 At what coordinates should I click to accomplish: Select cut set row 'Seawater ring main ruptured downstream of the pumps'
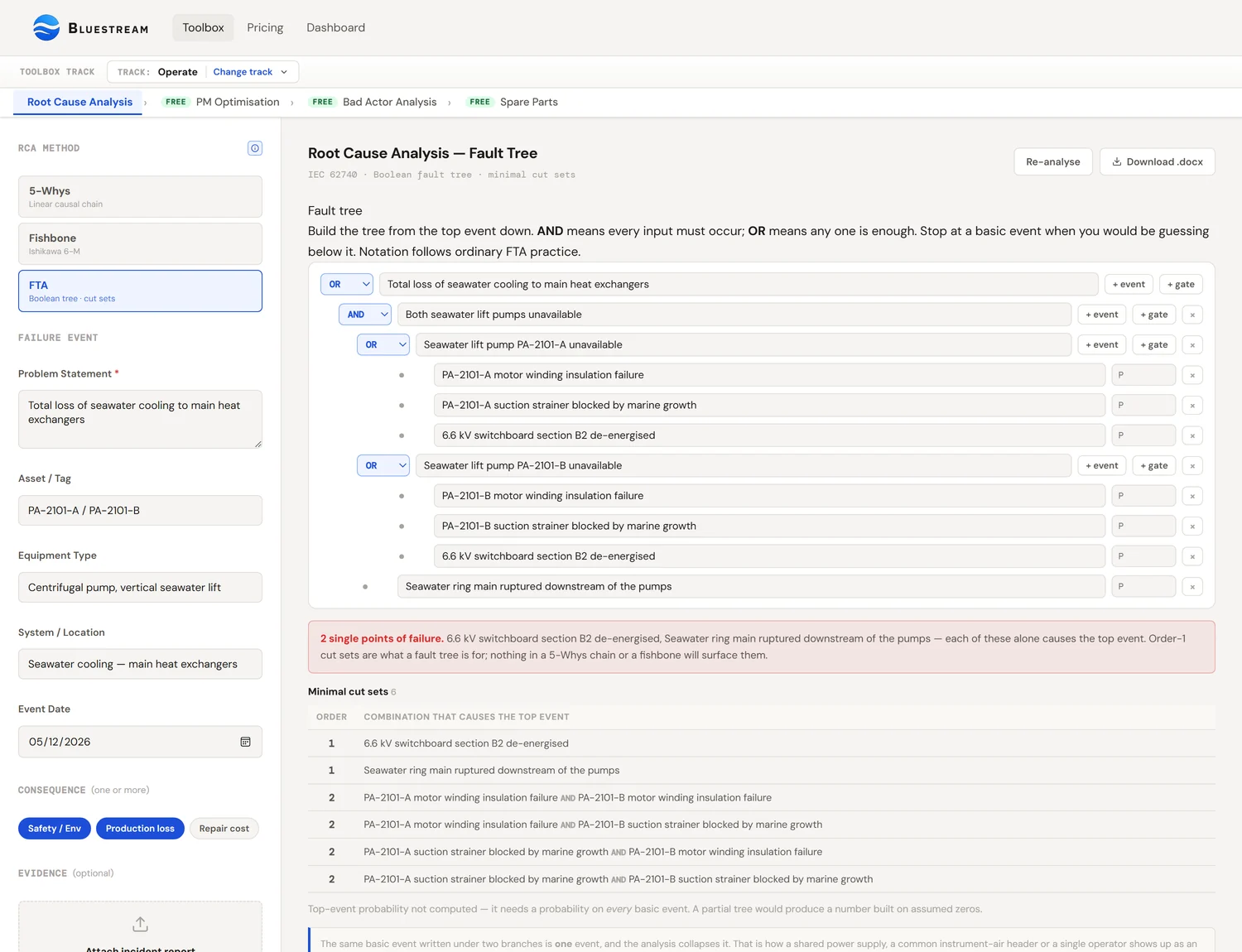(761, 770)
